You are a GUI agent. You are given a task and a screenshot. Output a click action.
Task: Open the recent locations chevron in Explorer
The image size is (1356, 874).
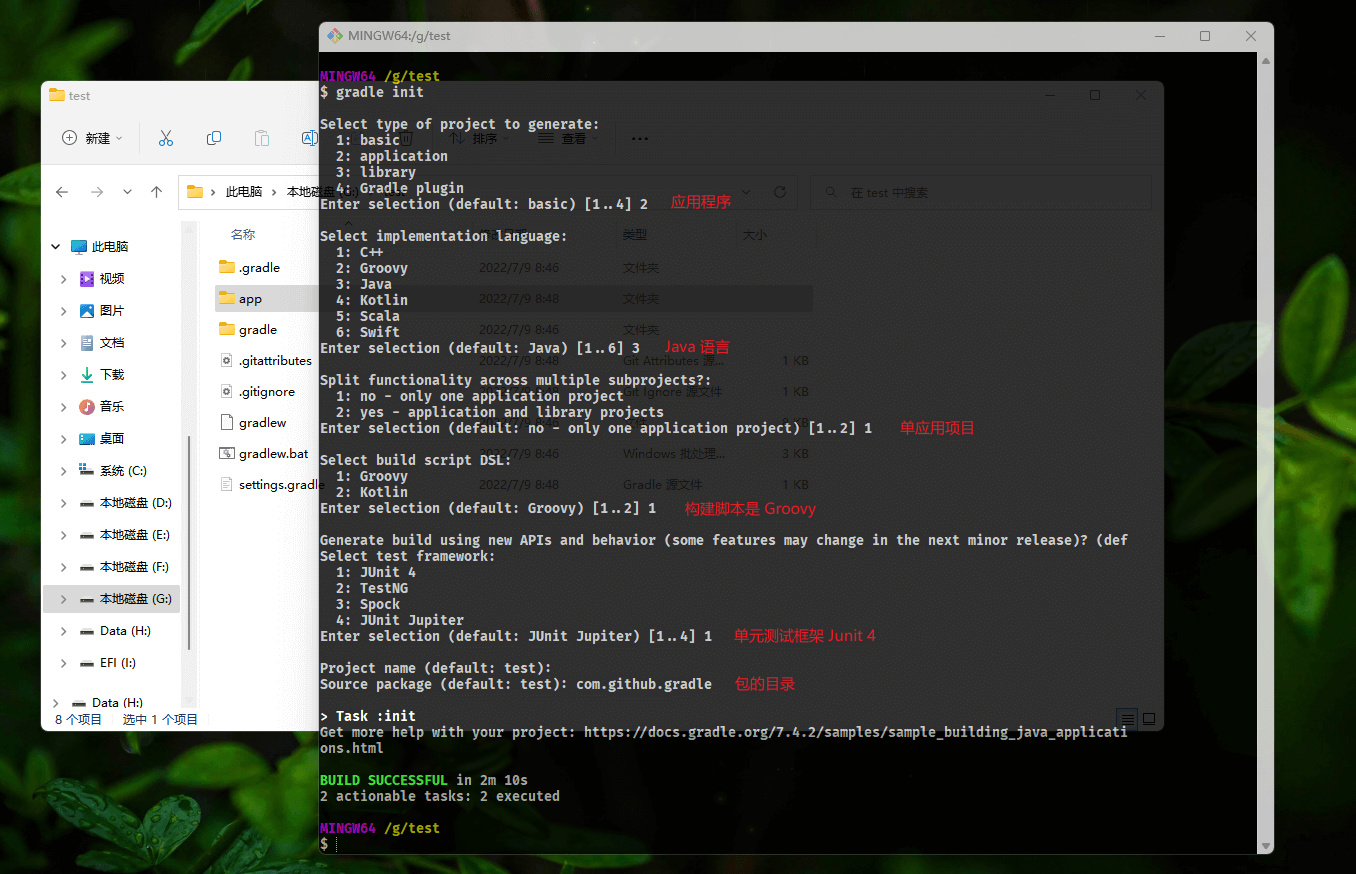point(127,192)
